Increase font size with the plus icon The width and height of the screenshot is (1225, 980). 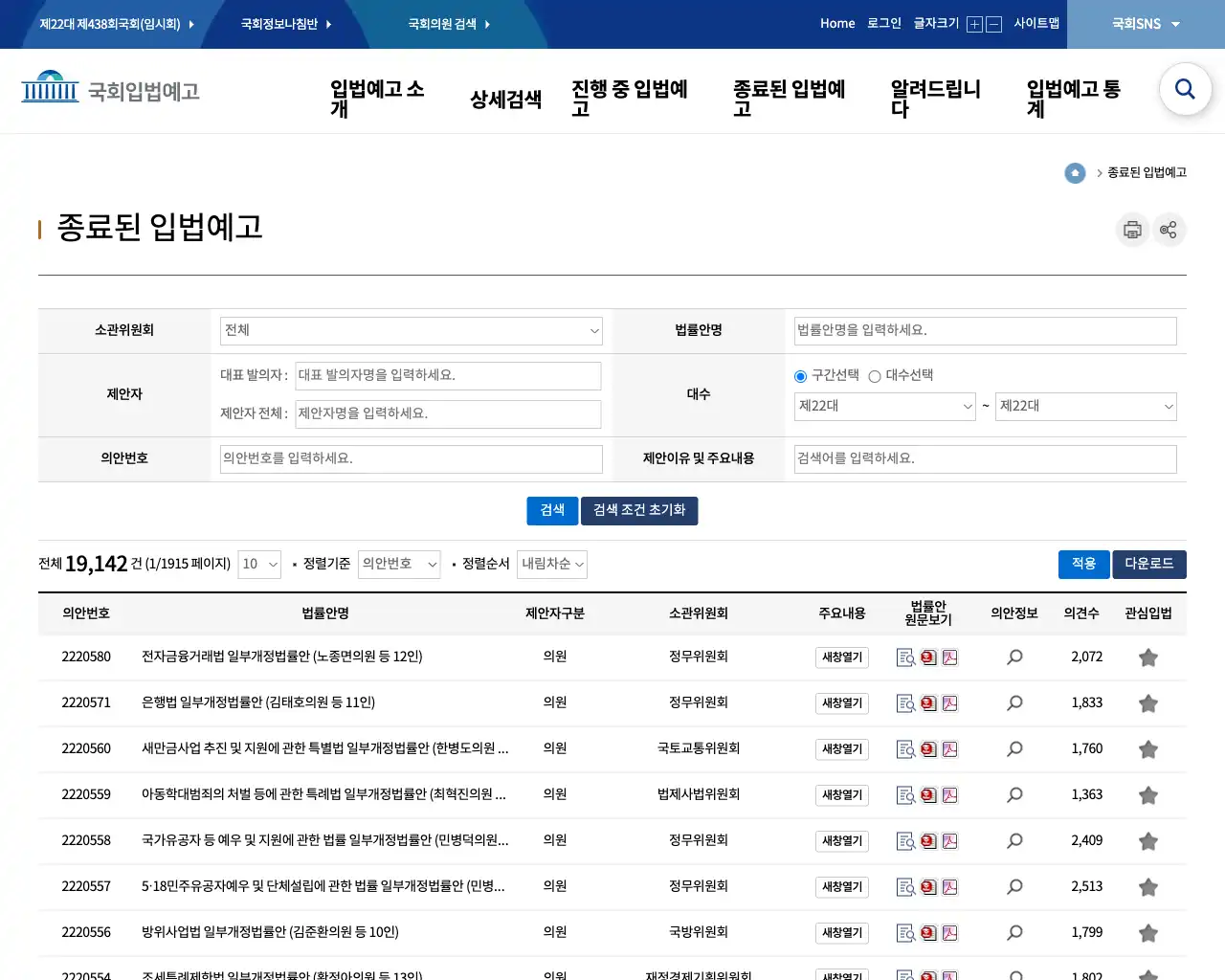tap(974, 24)
